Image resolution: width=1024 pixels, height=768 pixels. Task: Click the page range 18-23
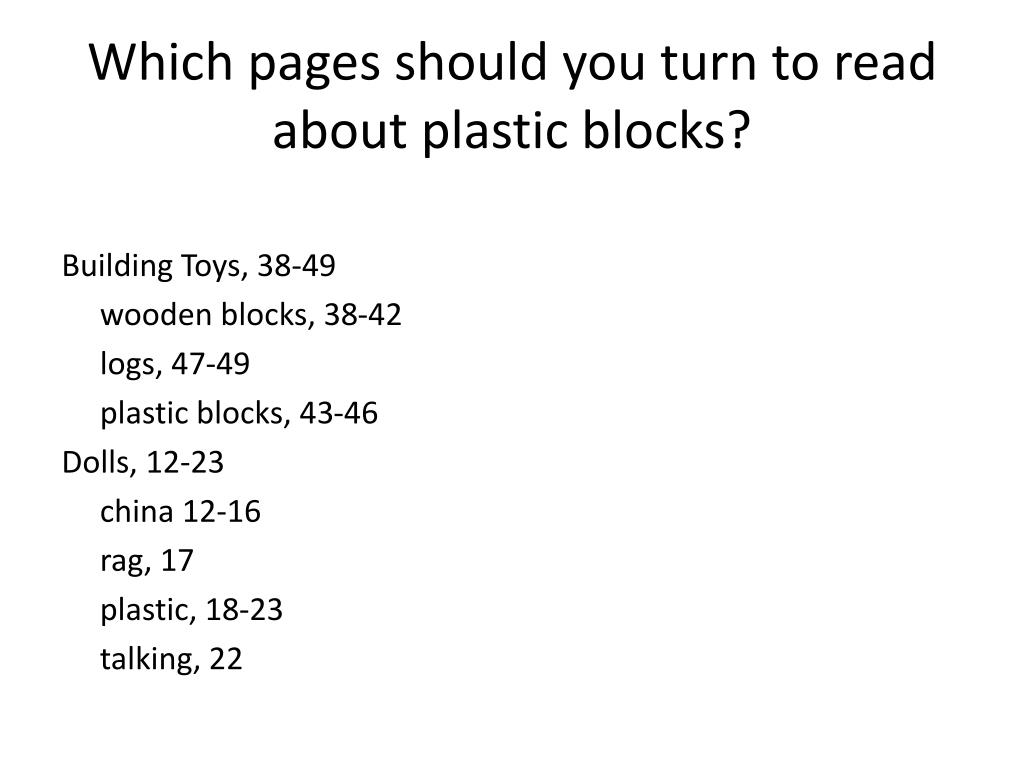(244, 610)
